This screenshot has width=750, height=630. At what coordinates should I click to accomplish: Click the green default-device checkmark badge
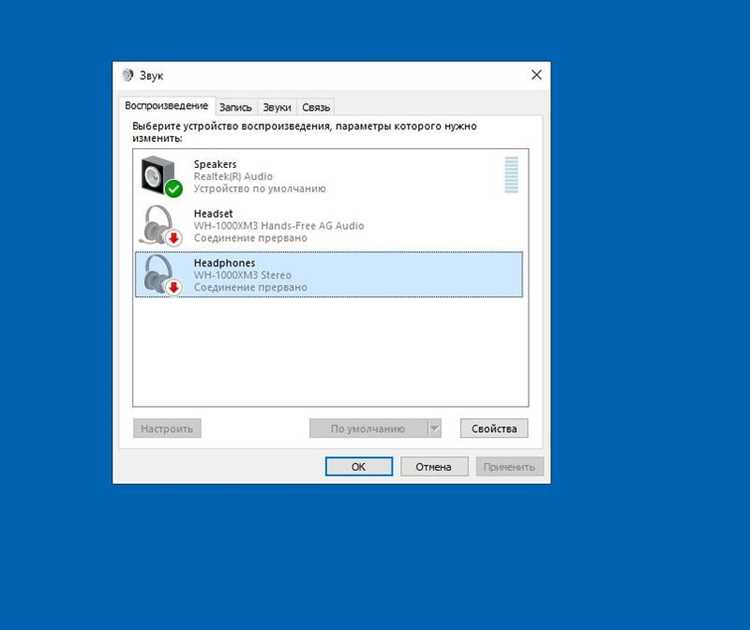pos(174,188)
